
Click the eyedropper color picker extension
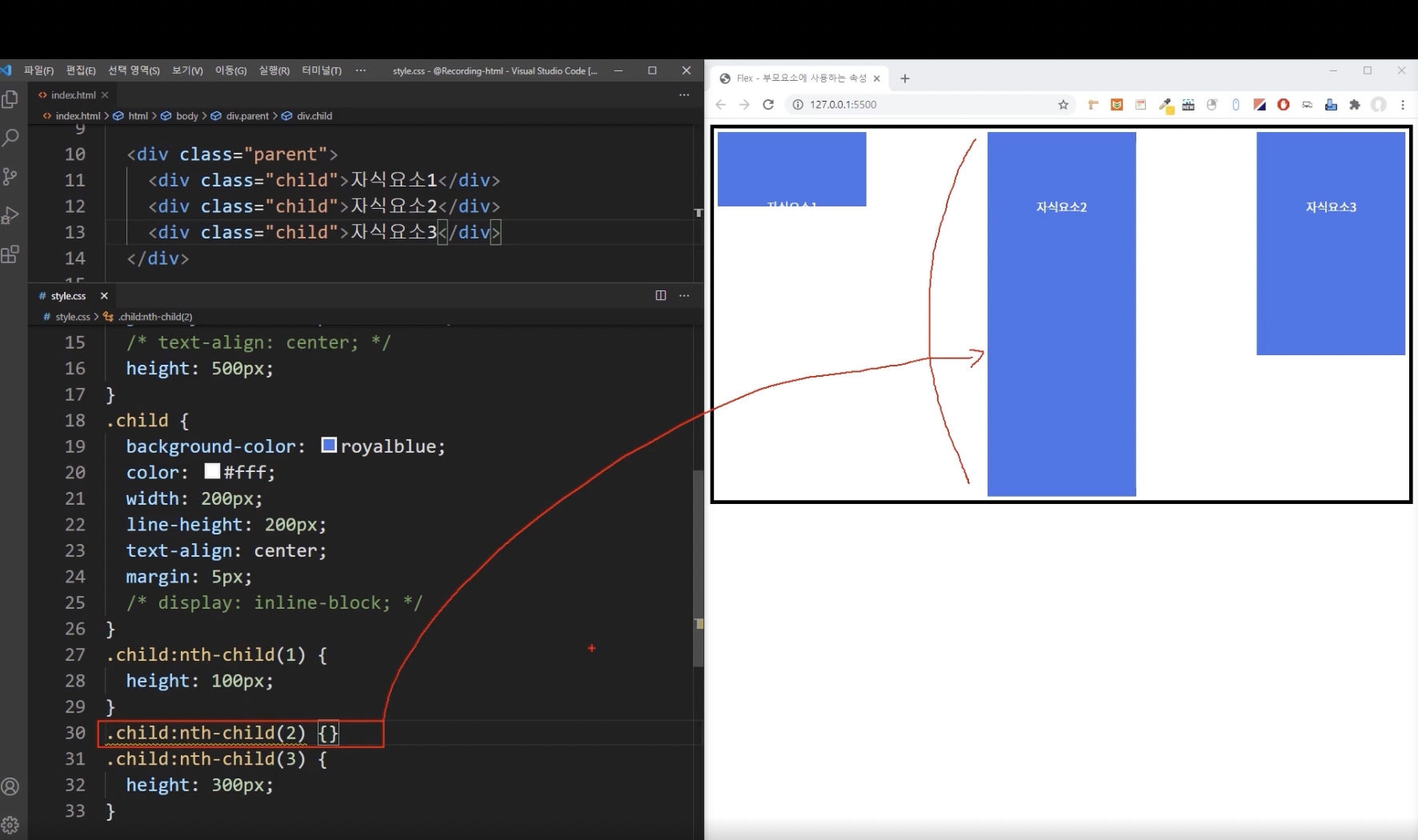tap(1166, 106)
